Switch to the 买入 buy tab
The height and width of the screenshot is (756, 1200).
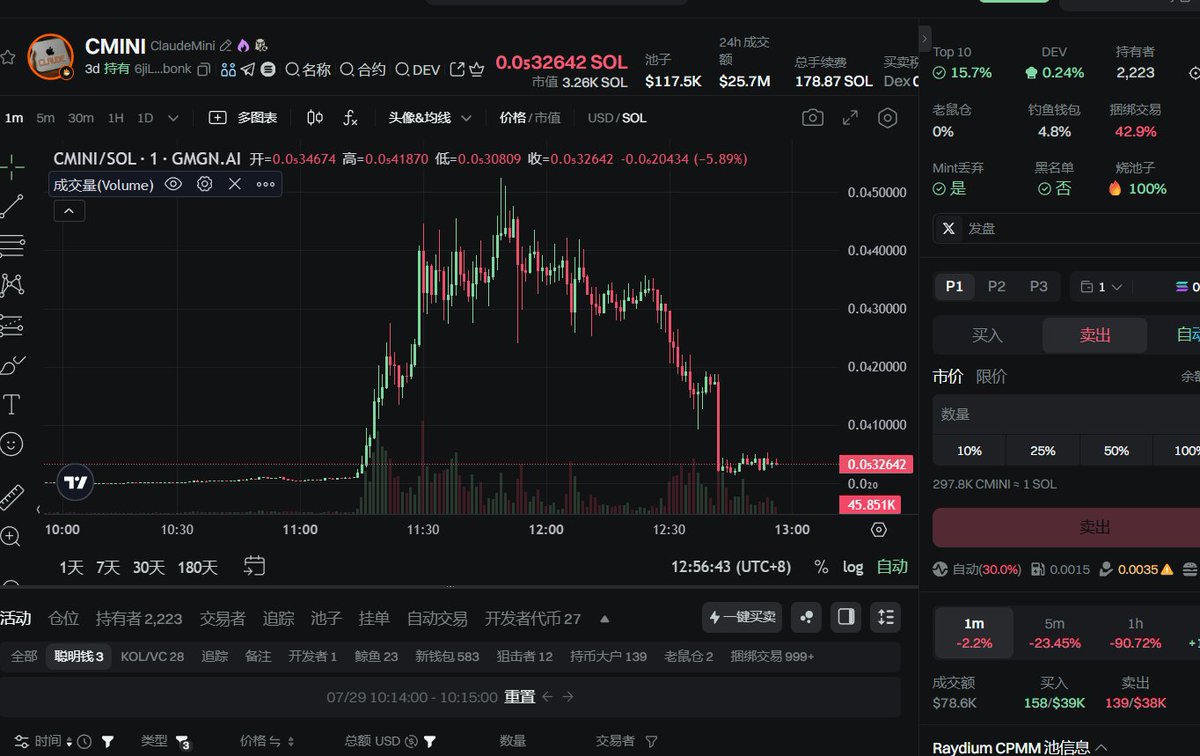pos(987,335)
